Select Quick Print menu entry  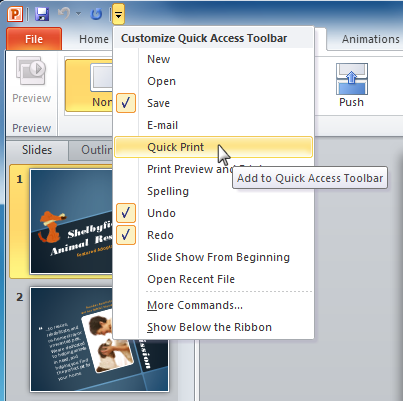(213, 147)
